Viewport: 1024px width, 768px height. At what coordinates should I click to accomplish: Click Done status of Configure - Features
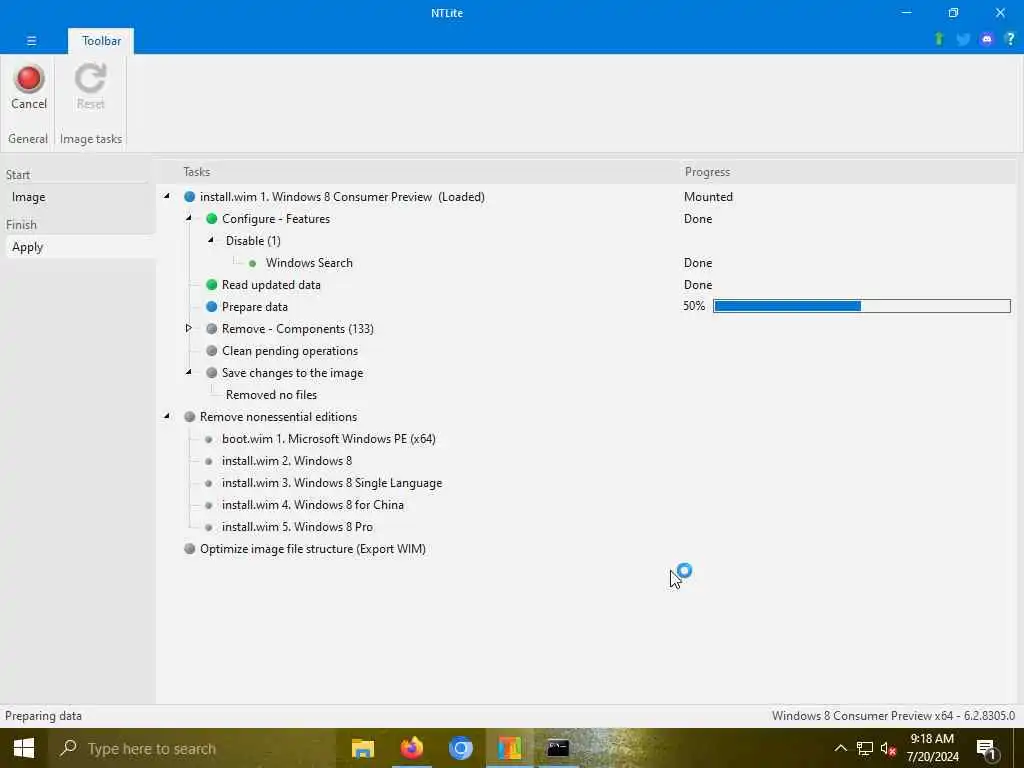(697, 219)
